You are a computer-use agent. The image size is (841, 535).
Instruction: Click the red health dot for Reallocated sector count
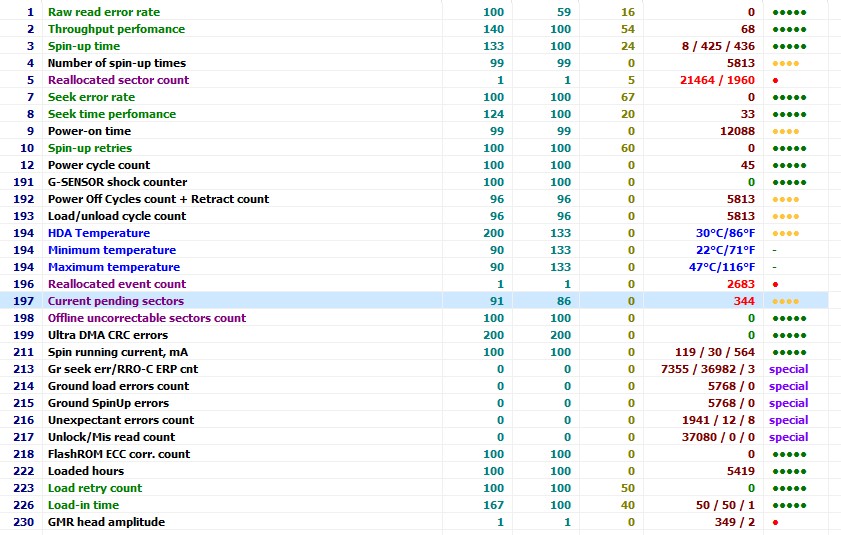pyautogui.click(x=776, y=80)
